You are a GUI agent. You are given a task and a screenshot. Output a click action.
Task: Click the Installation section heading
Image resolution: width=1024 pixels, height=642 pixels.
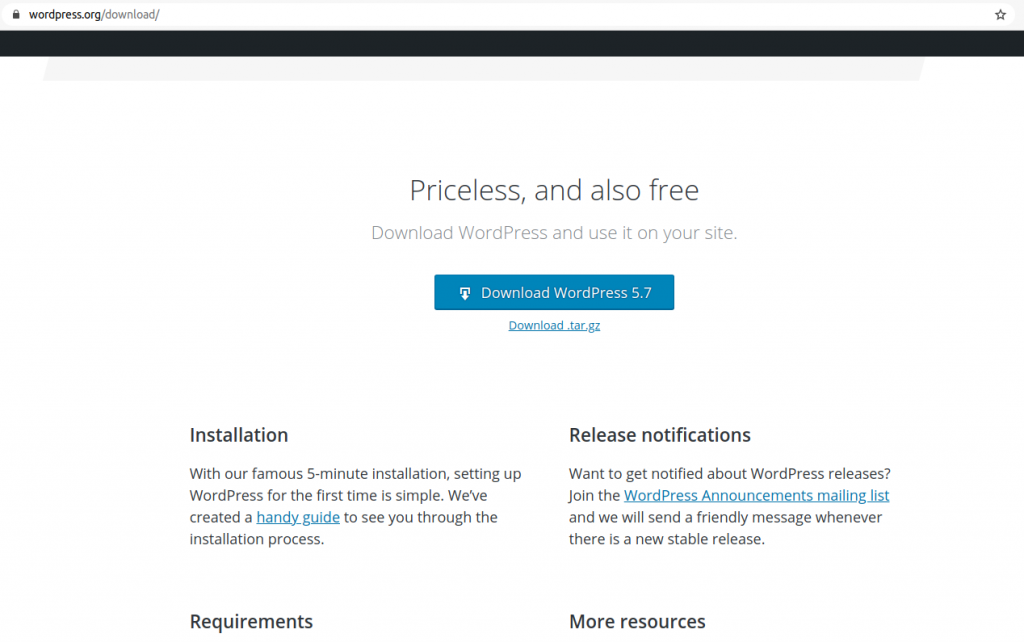pos(239,435)
